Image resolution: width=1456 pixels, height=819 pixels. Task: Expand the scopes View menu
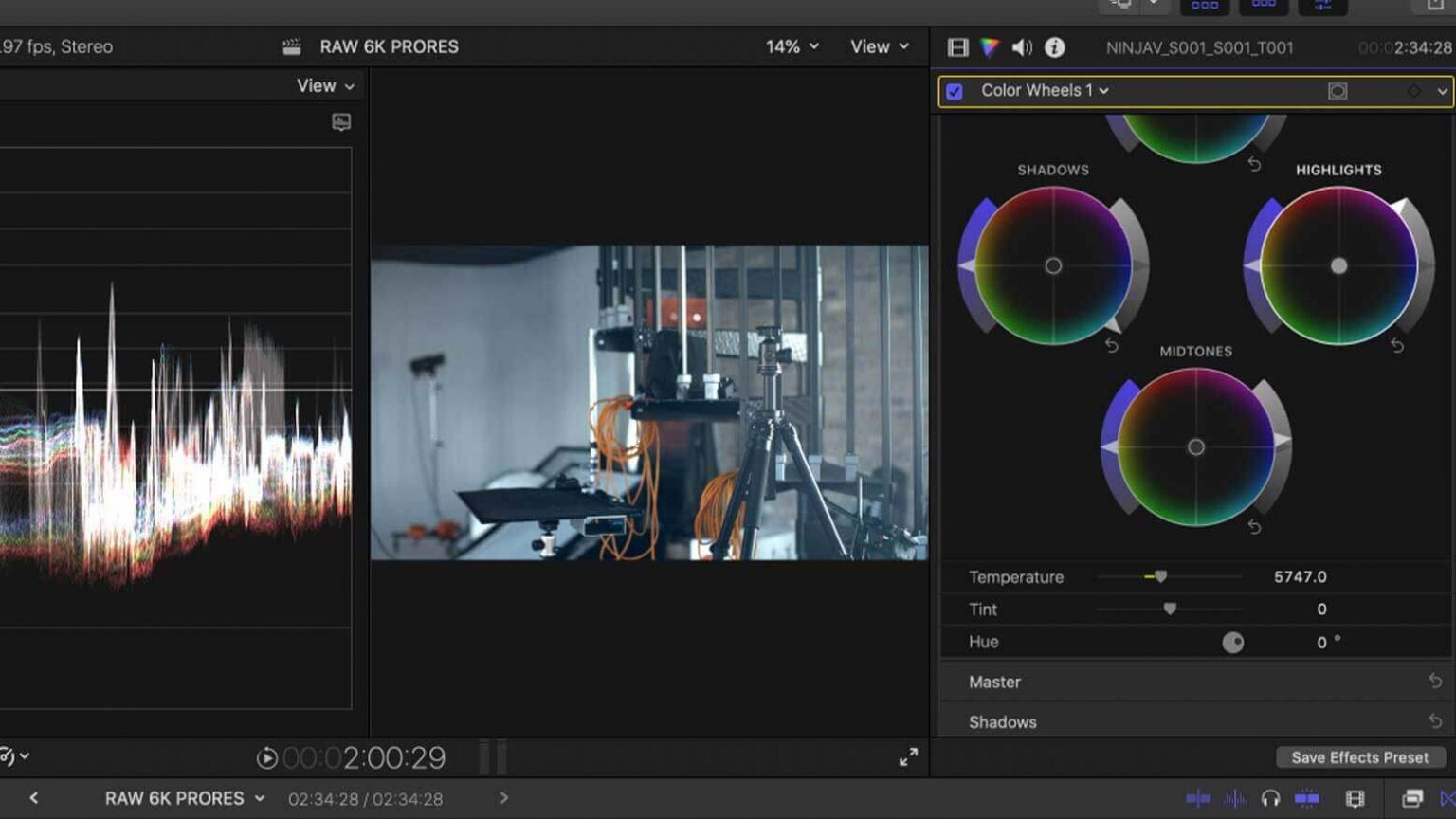tap(323, 85)
